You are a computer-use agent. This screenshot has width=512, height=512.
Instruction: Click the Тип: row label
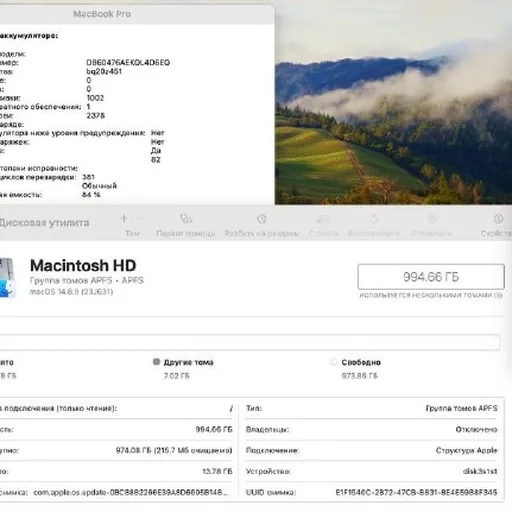[x=254, y=408]
